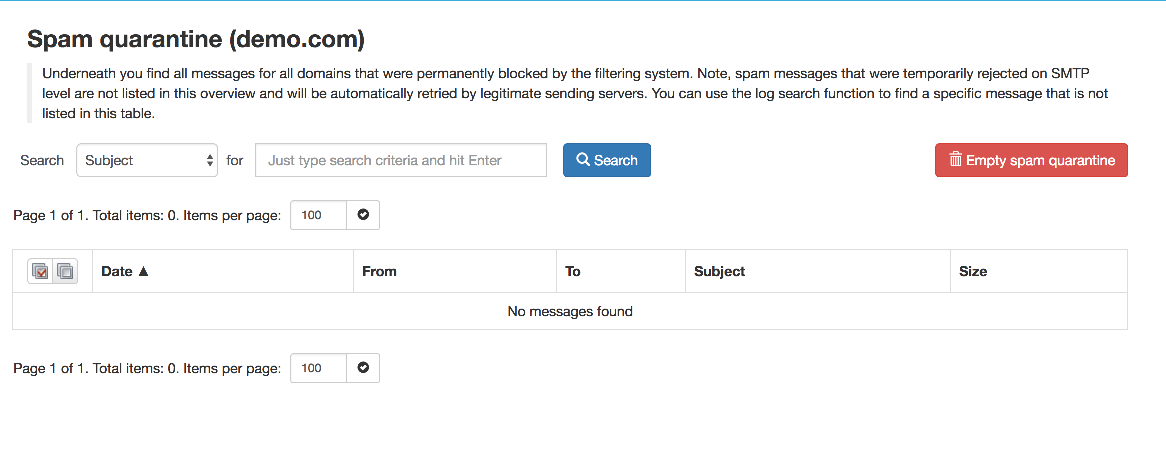
Task: Click Empty spam quarantine button
Action: pos(1031,160)
